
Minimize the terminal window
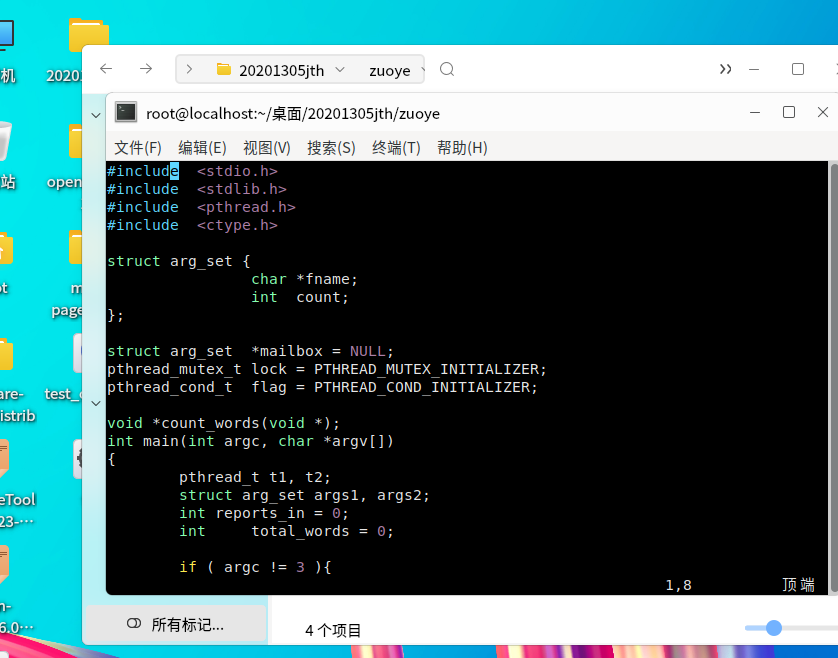click(755, 112)
